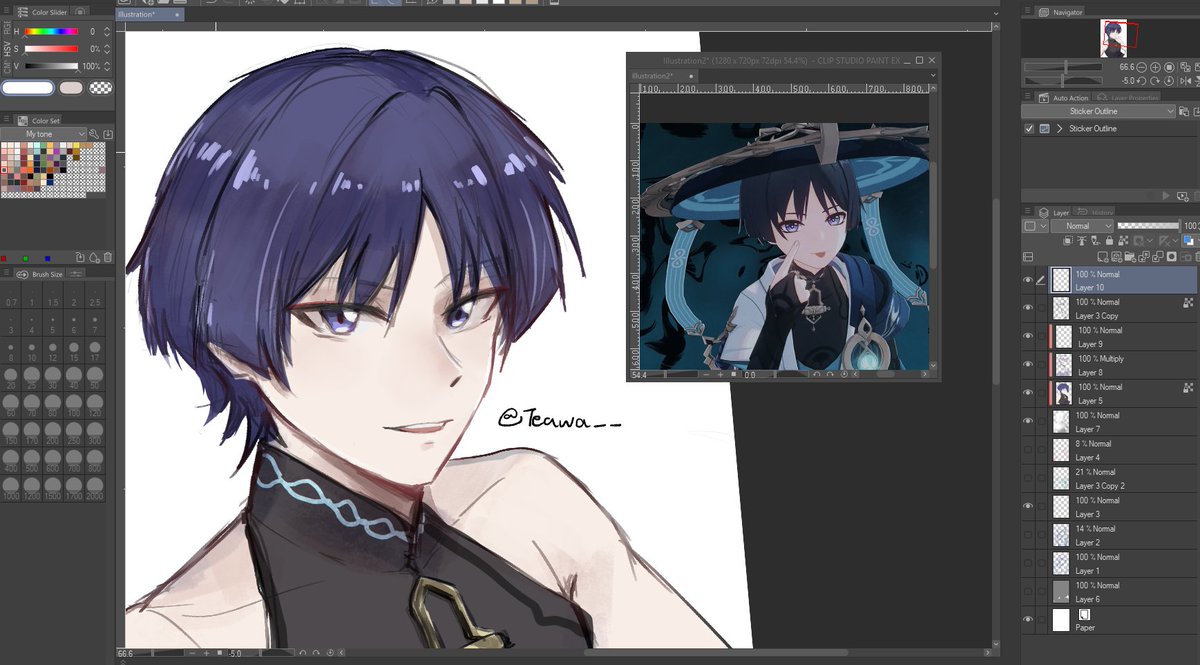The width and height of the screenshot is (1200, 665).
Task: Toggle lock layer padlock icon
Action: point(1109,241)
